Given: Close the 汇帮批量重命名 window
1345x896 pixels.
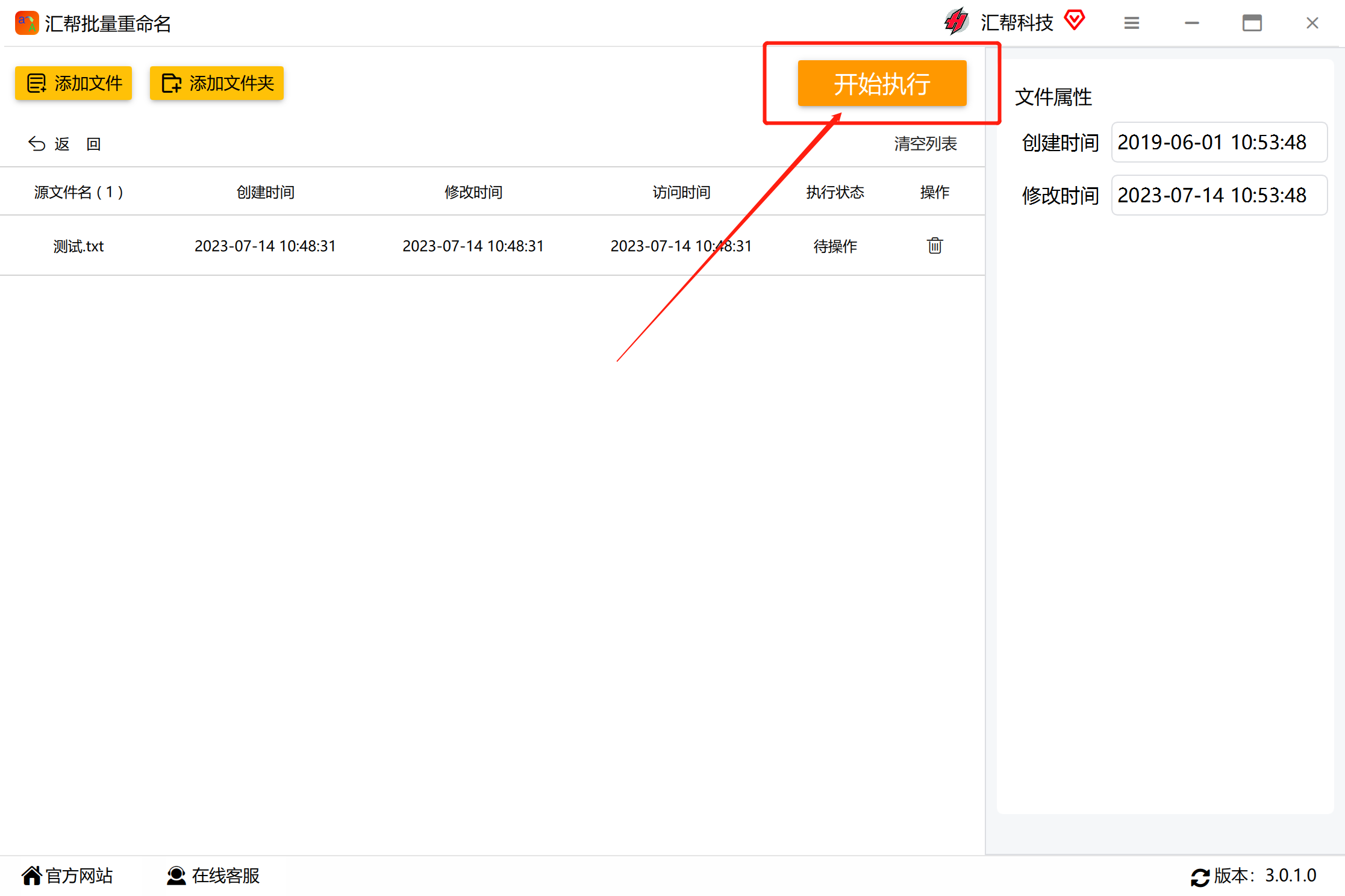Looking at the screenshot, I should click(1312, 23).
